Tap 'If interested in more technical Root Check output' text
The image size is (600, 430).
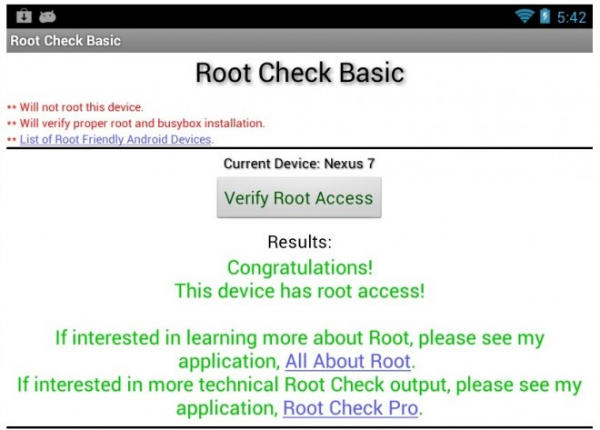(x=233, y=384)
